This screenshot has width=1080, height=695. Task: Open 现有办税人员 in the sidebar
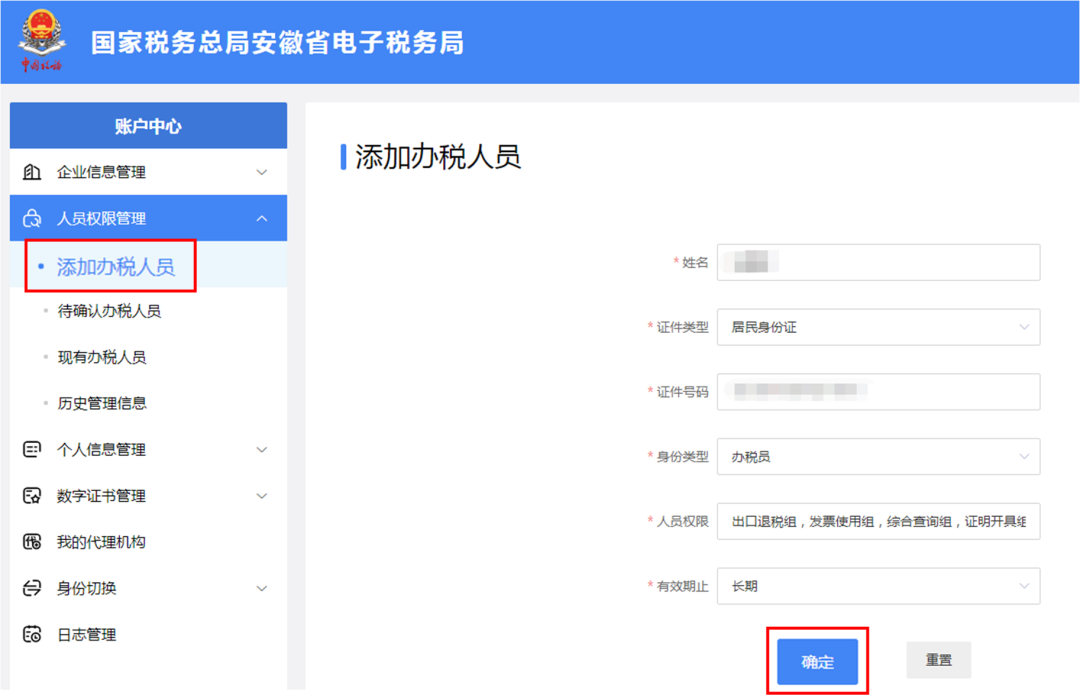pos(102,357)
